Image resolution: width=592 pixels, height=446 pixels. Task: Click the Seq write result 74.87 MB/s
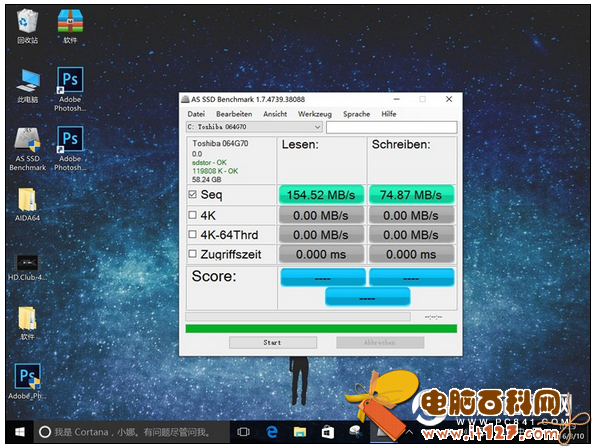[x=411, y=195]
